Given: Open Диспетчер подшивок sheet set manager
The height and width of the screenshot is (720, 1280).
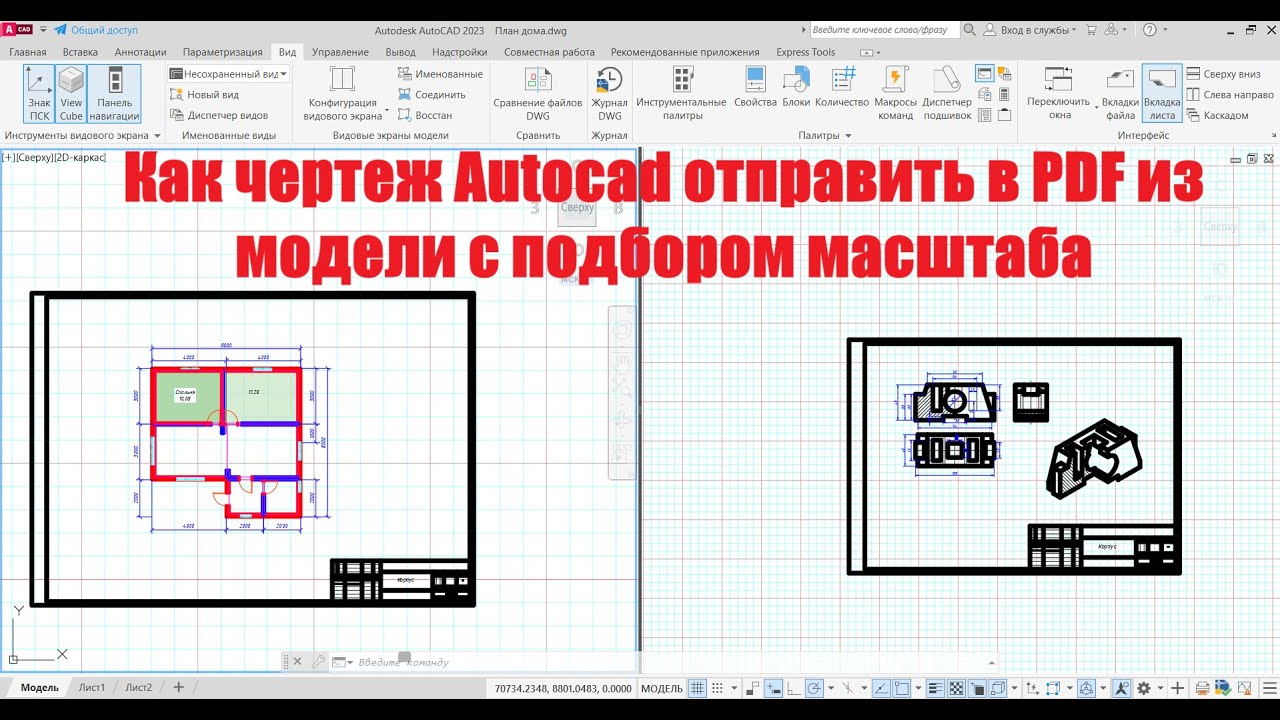Looking at the screenshot, I should coord(946,94).
